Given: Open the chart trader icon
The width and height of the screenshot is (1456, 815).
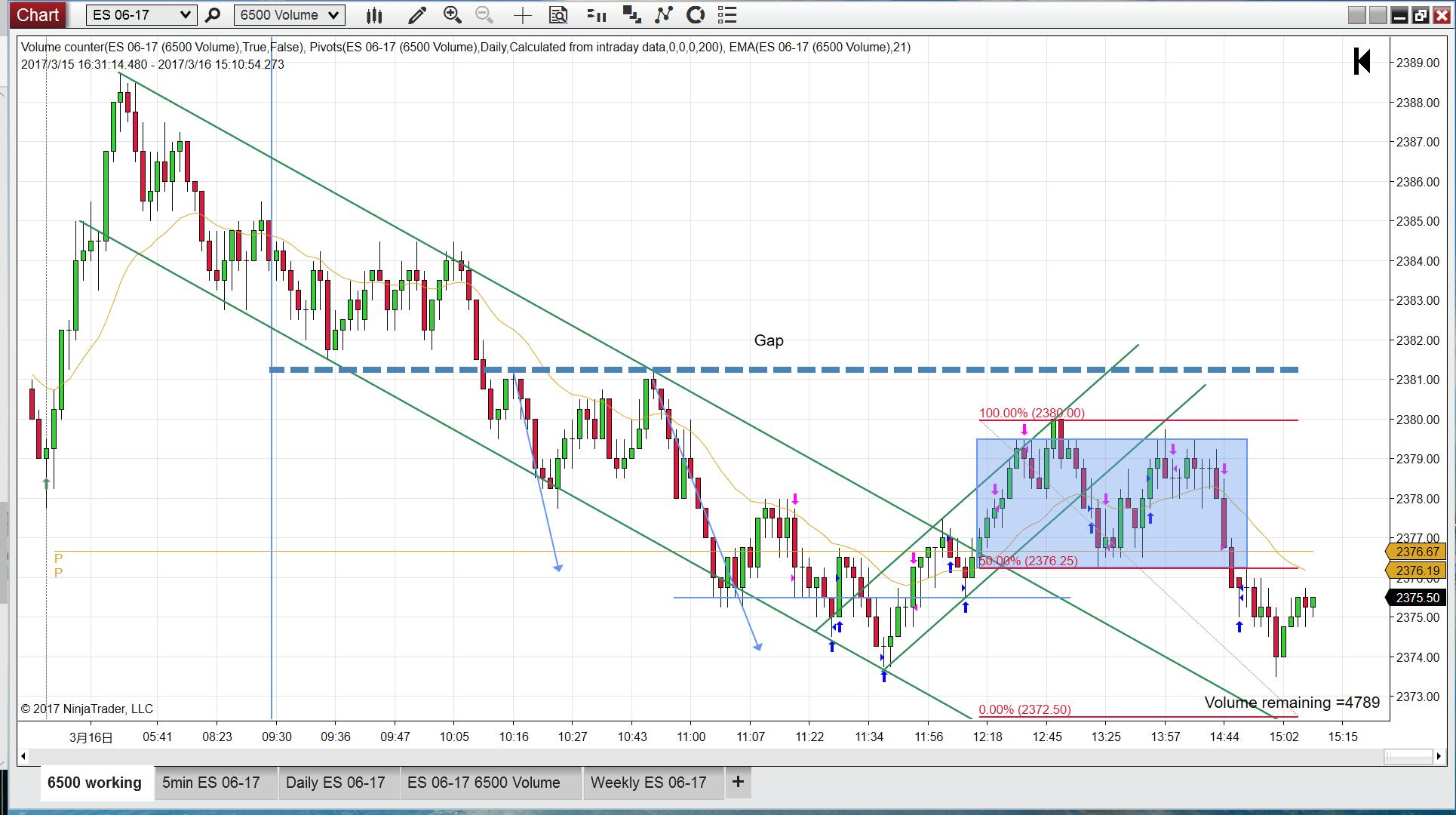Looking at the screenshot, I should pos(631,14).
